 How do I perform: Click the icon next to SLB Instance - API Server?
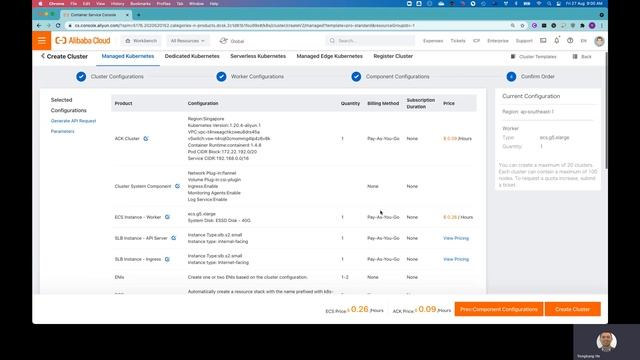(173, 238)
